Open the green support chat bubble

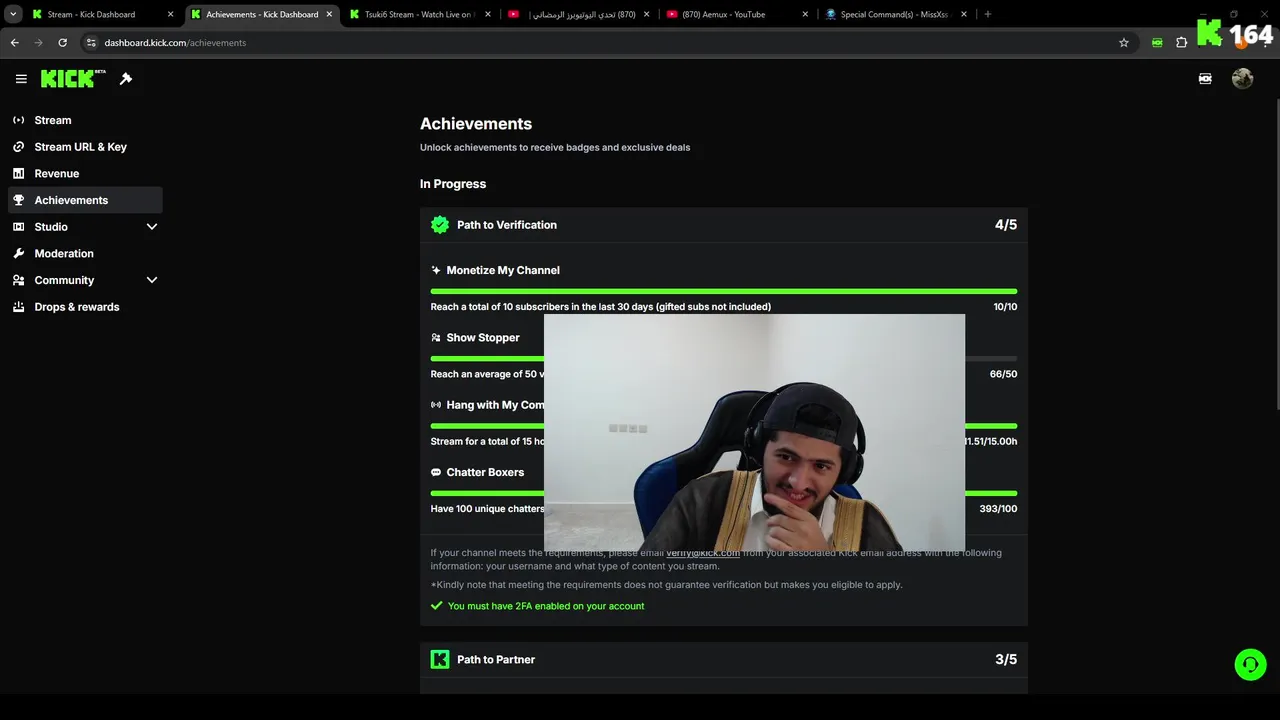[x=1250, y=664]
